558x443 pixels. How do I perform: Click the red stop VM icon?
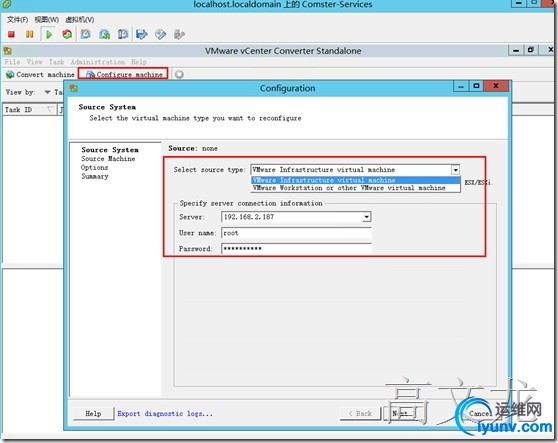[11, 35]
